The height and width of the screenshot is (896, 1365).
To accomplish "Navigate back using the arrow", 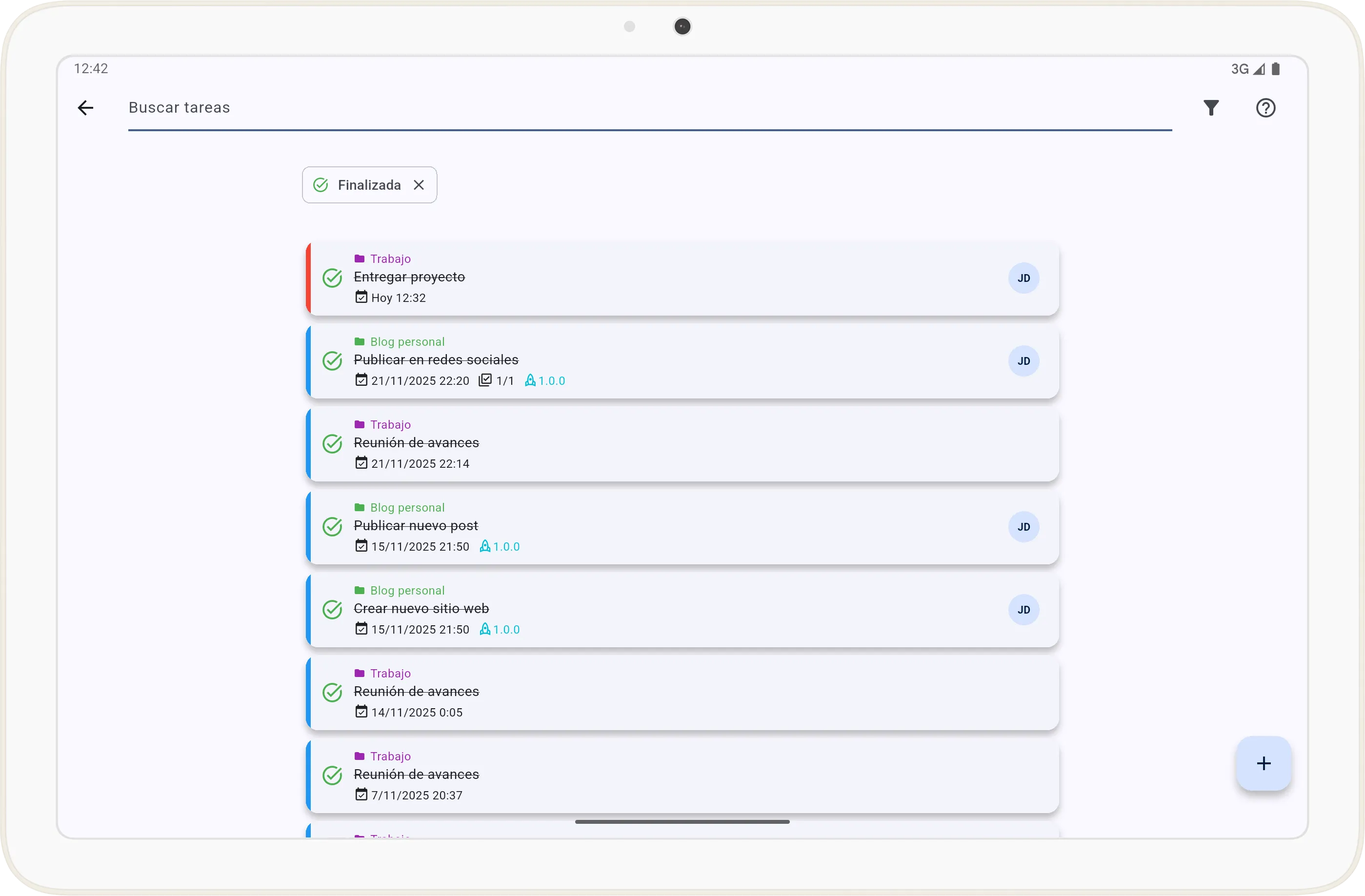I will pyautogui.click(x=85, y=108).
